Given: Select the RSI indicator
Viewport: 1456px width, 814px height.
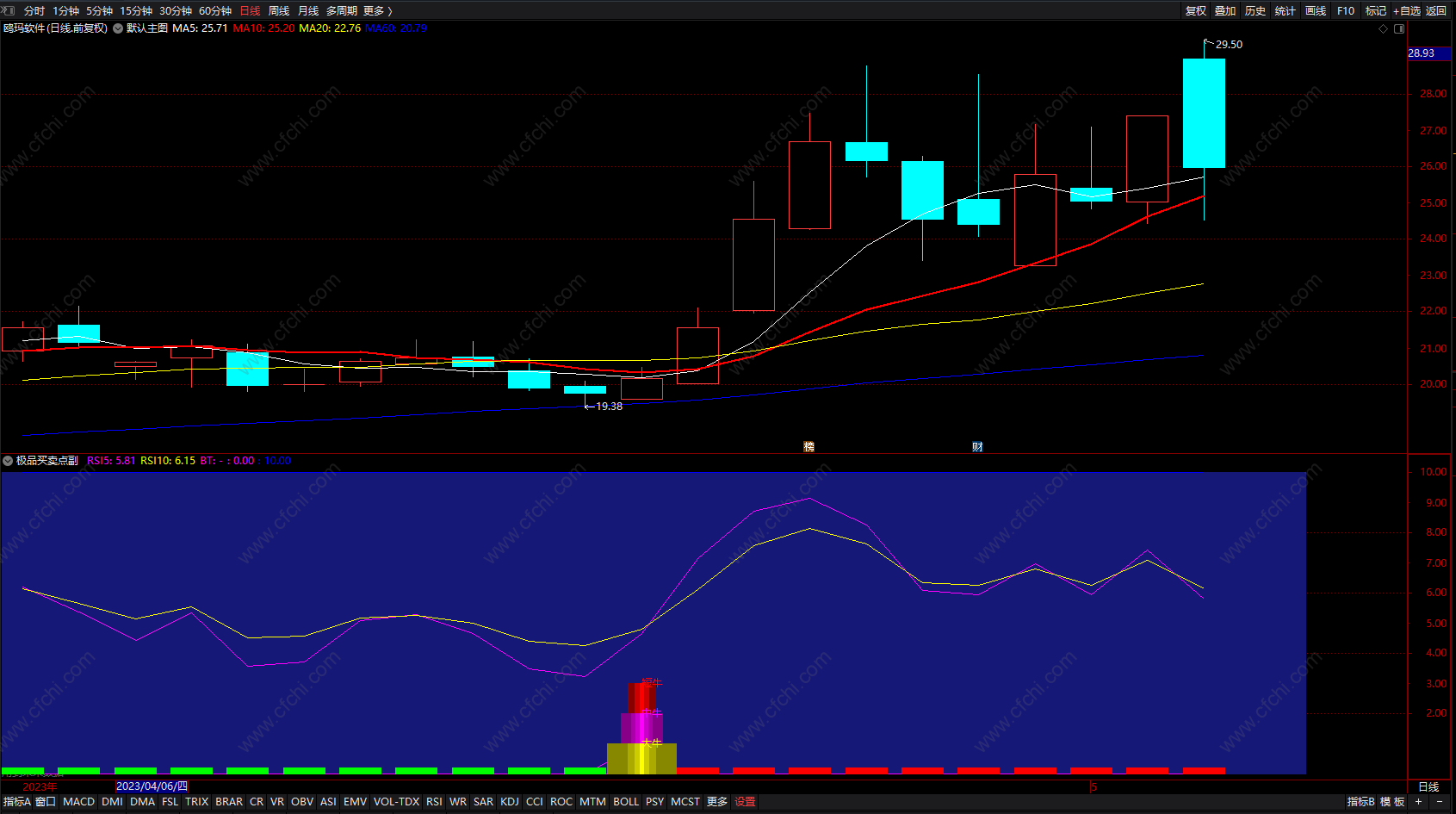Looking at the screenshot, I should (435, 802).
